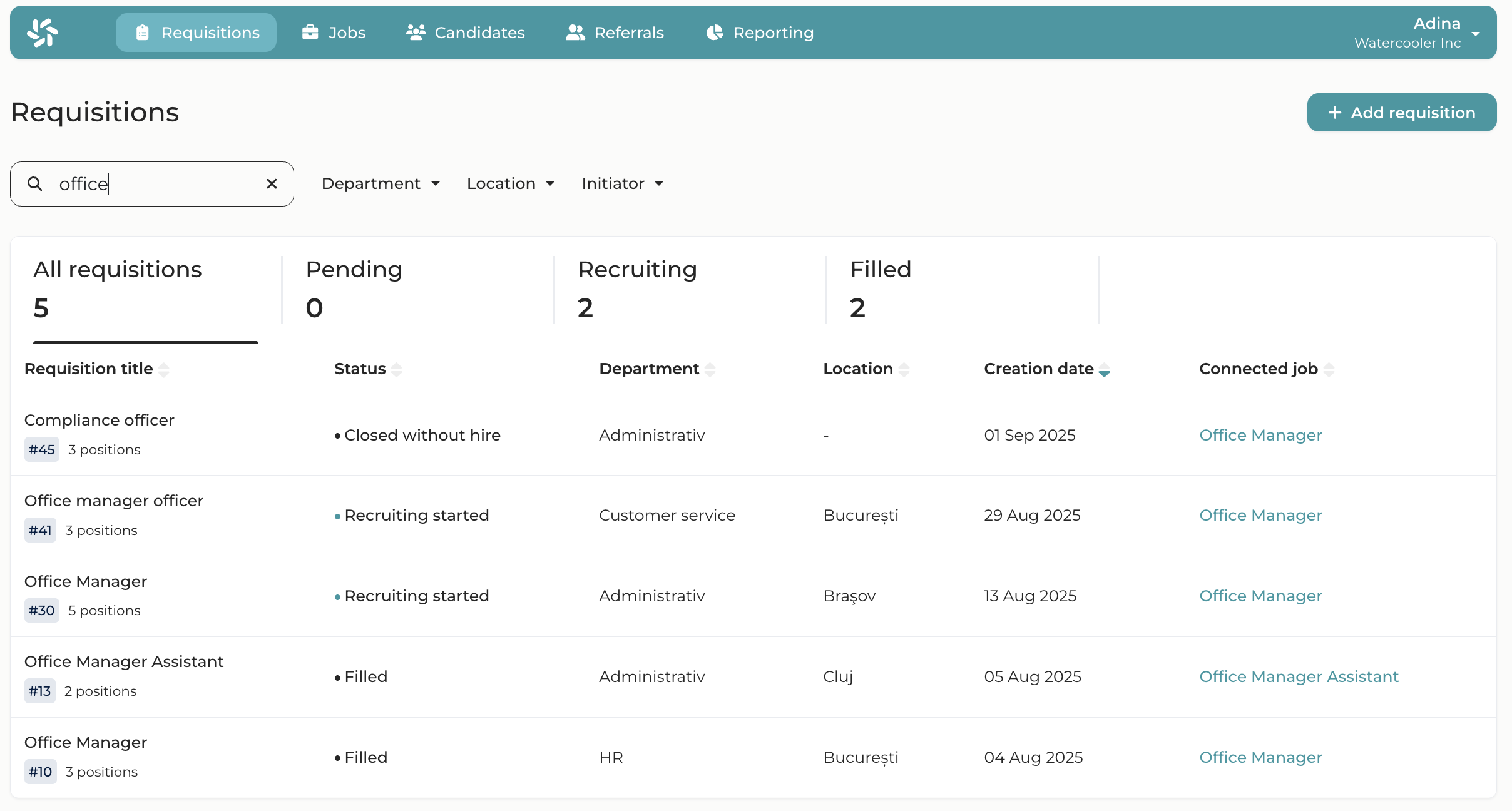Toggle Creation date sort arrow
This screenshot has width=1512, height=811.
click(x=1105, y=370)
